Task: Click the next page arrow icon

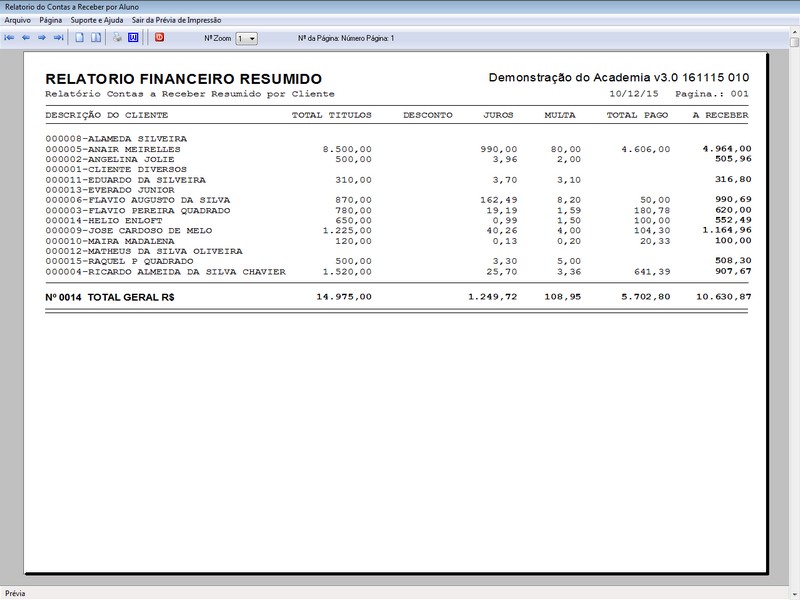Action: point(42,38)
